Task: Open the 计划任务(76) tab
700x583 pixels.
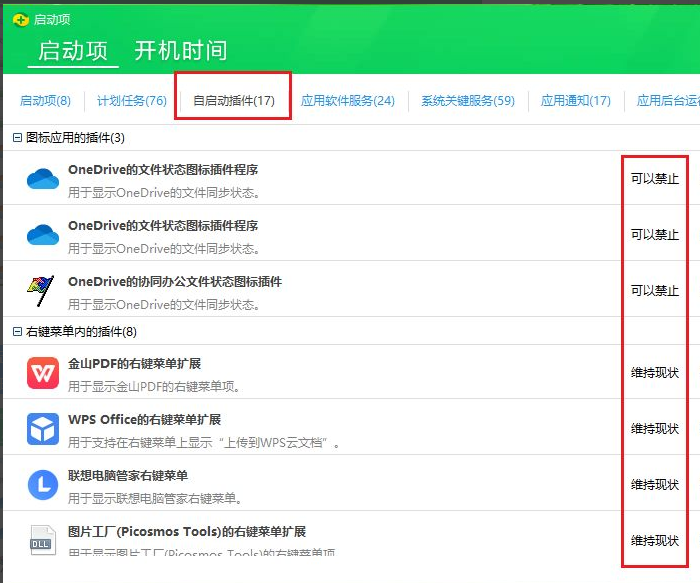Action: [x=131, y=101]
